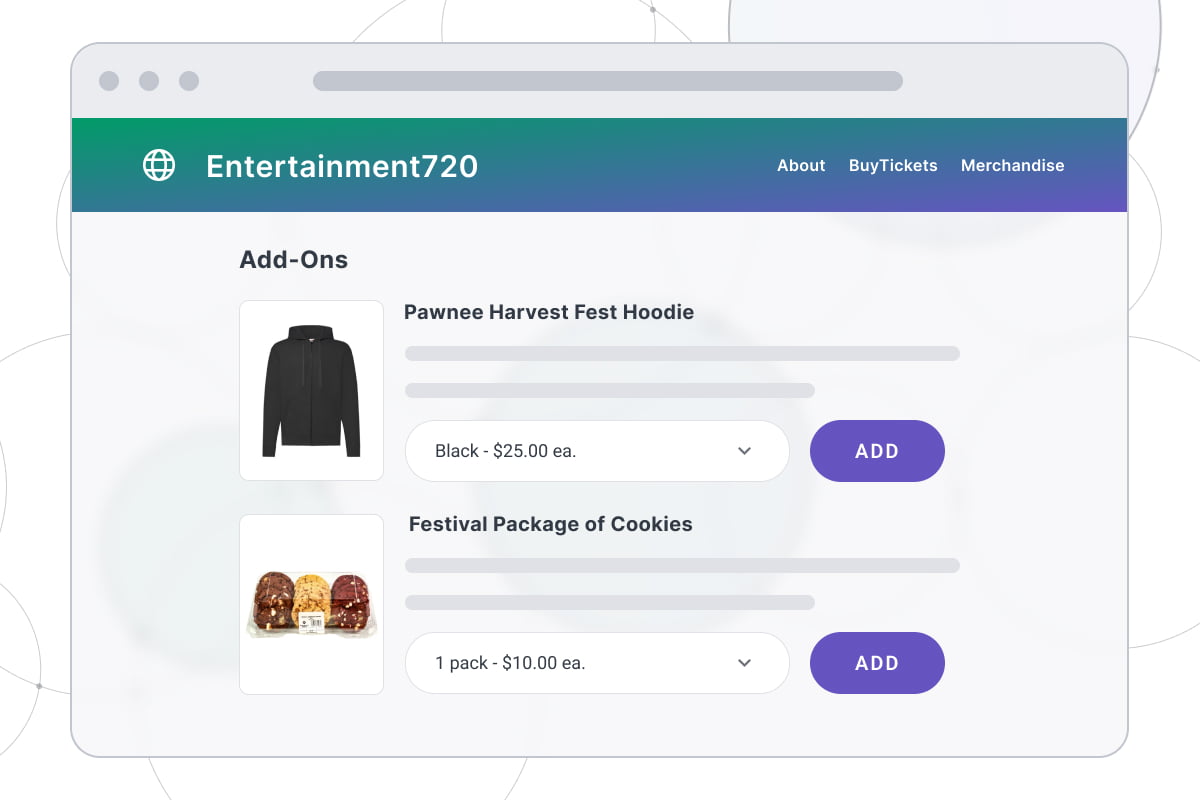The height and width of the screenshot is (800, 1200).
Task: Click the yellow browser window dot
Action: tap(150, 82)
